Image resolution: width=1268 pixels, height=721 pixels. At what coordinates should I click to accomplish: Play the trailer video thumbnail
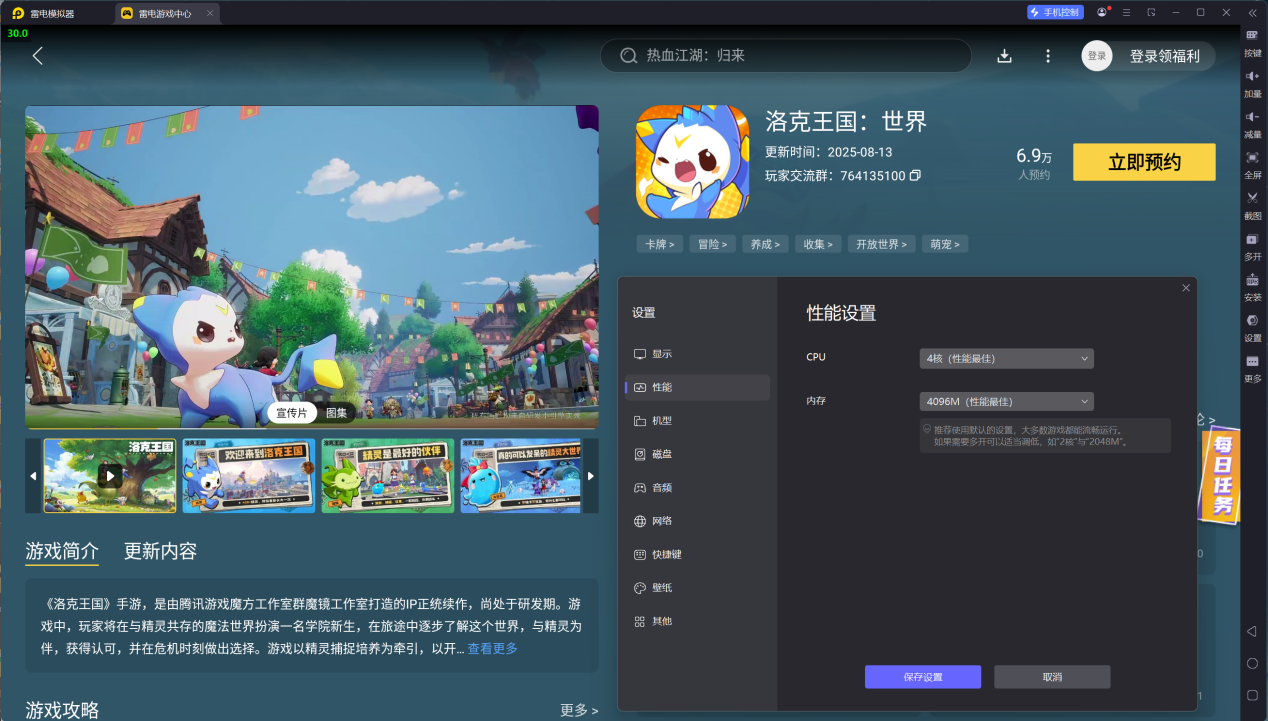coord(110,476)
